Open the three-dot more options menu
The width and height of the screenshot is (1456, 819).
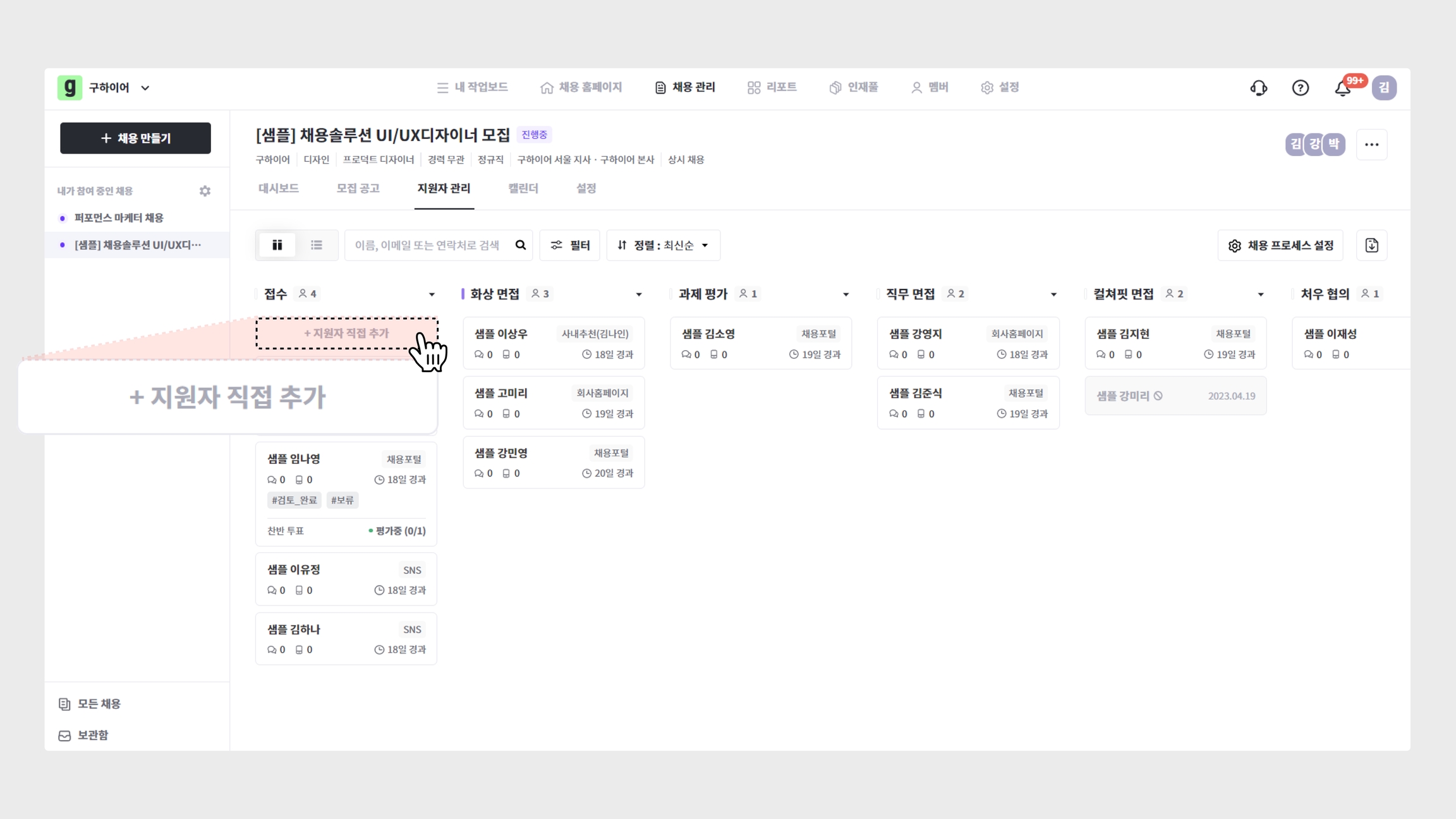[1372, 145]
